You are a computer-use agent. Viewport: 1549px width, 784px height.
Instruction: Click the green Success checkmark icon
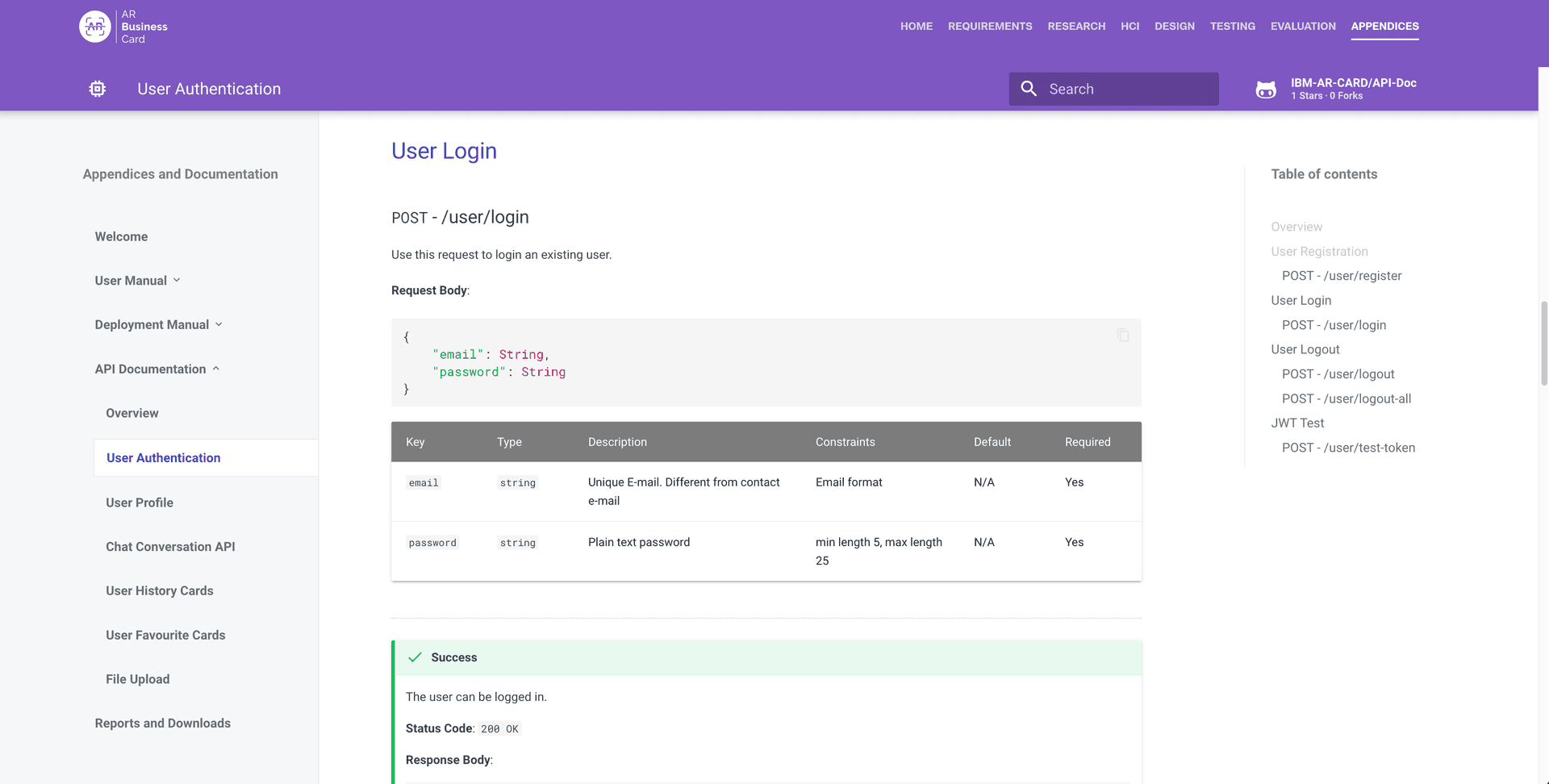[415, 657]
